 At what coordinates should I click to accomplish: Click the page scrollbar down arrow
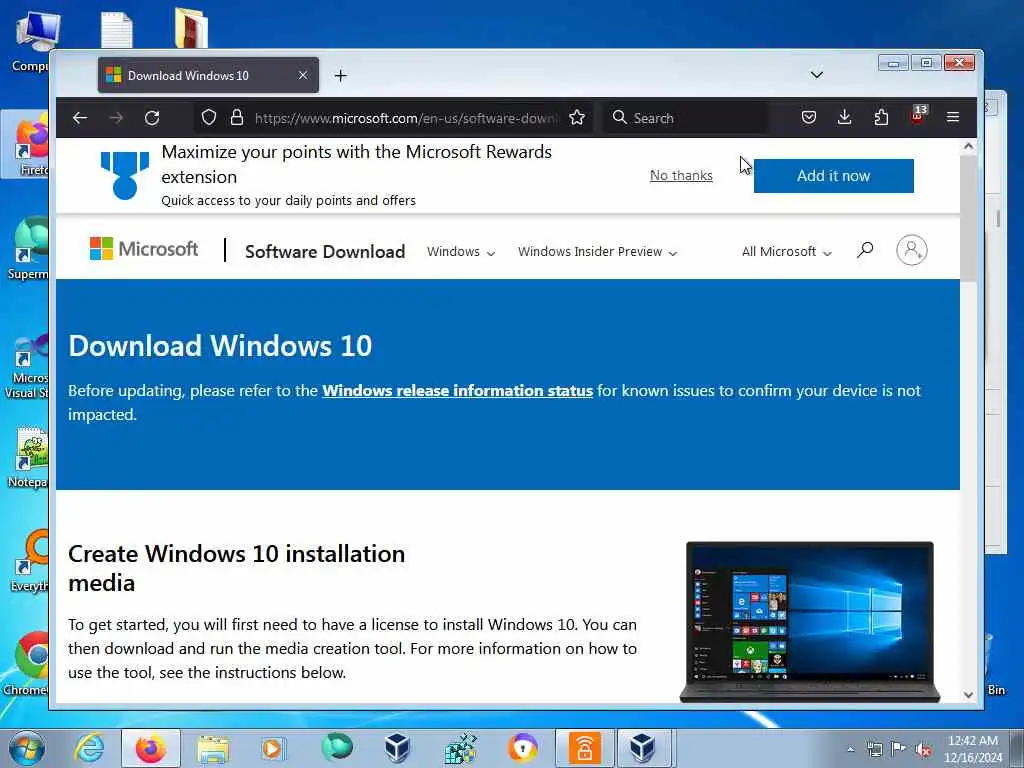coord(968,695)
